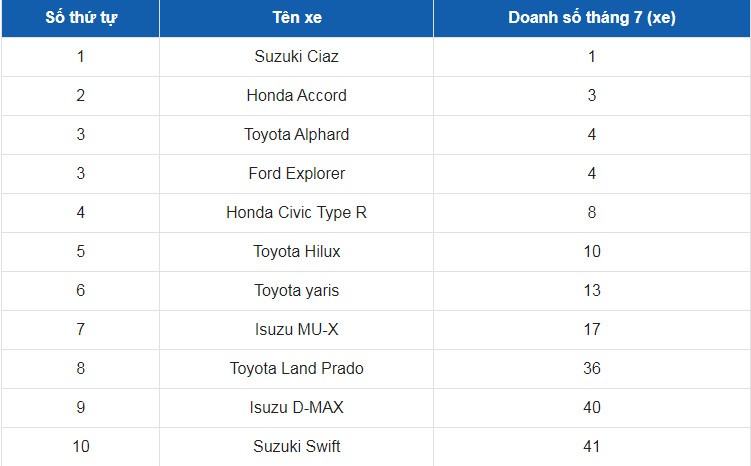
Task: Click sales figure 36 for Land Prado
Action: 592,368
